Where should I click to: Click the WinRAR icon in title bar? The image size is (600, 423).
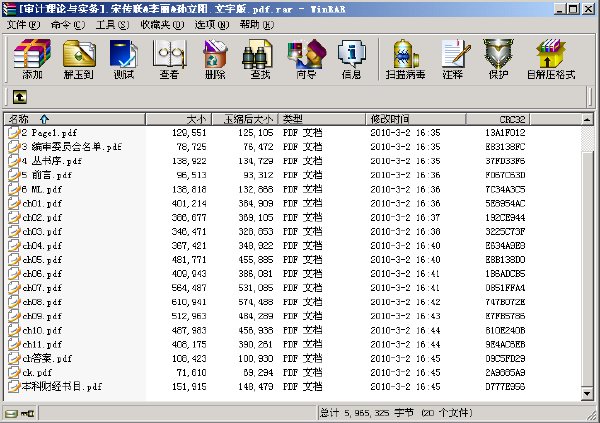9,9
